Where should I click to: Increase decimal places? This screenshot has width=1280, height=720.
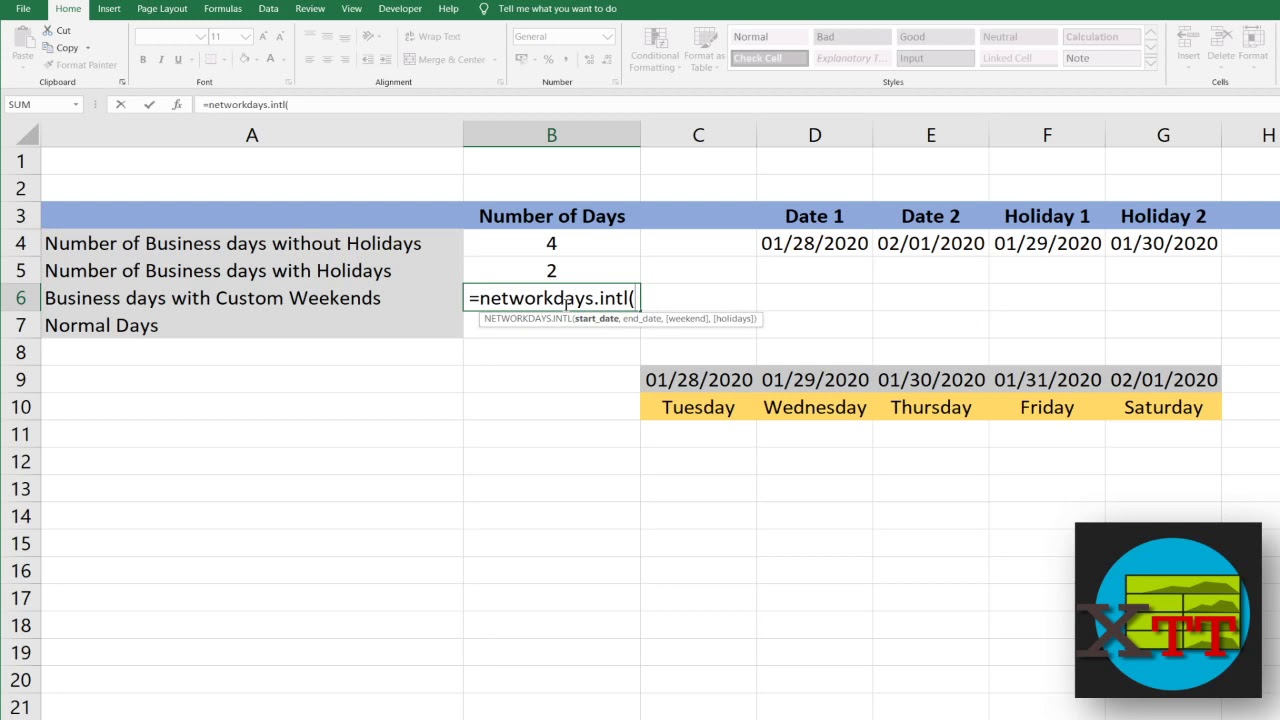pyautogui.click(x=587, y=60)
